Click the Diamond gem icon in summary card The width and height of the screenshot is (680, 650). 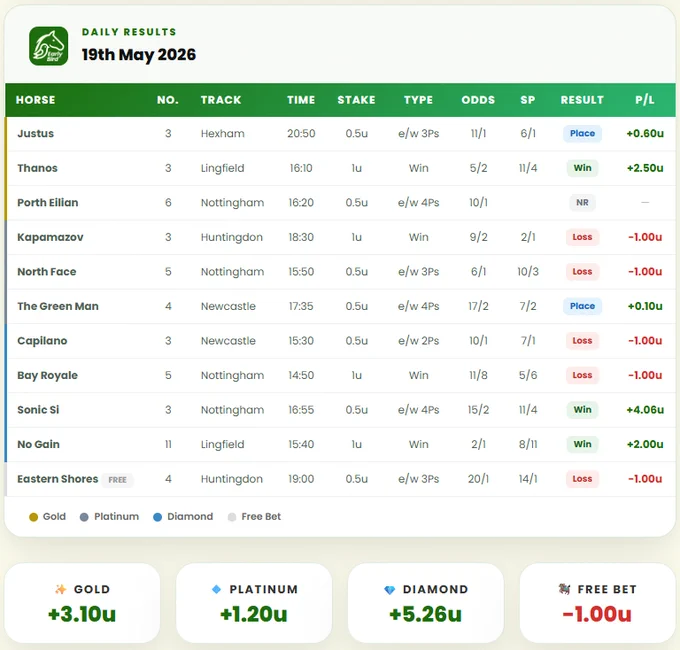[389, 589]
